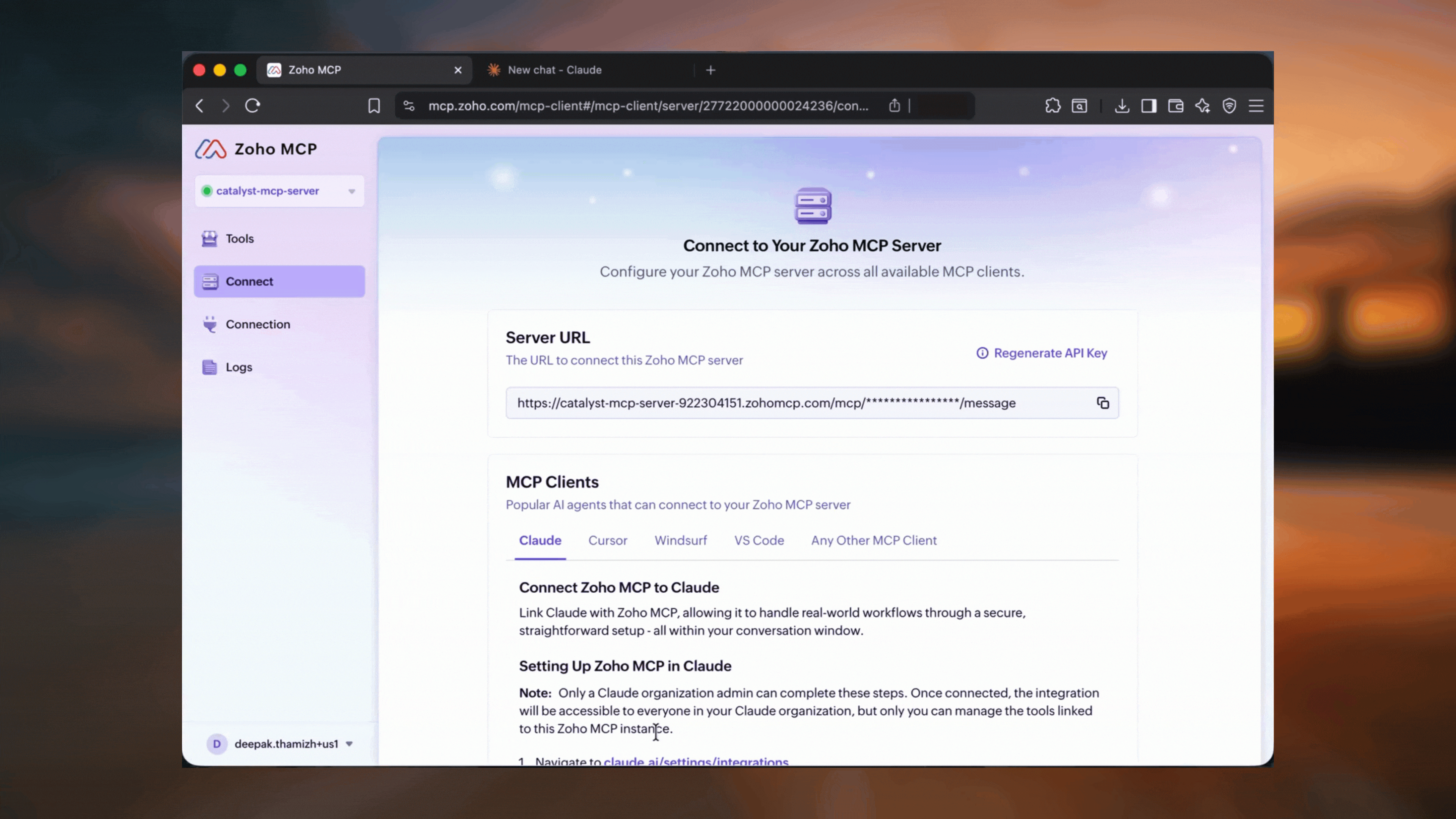Viewport: 1456px width, 819px height.
Task: Select the Claude client tab
Action: (540, 540)
